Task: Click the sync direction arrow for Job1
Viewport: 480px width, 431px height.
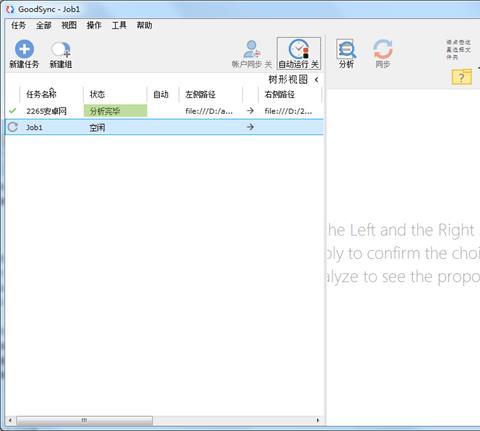Action: pyautogui.click(x=250, y=127)
